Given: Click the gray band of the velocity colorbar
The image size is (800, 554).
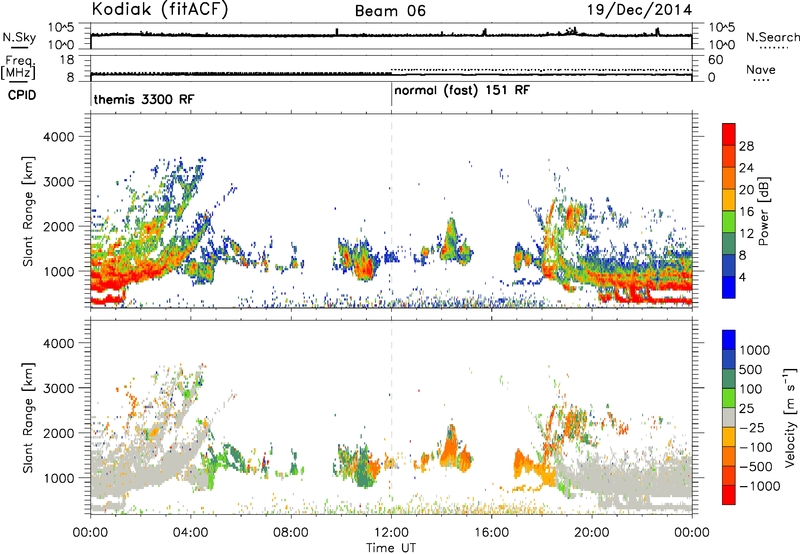Looking at the screenshot, I should [729, 417].
